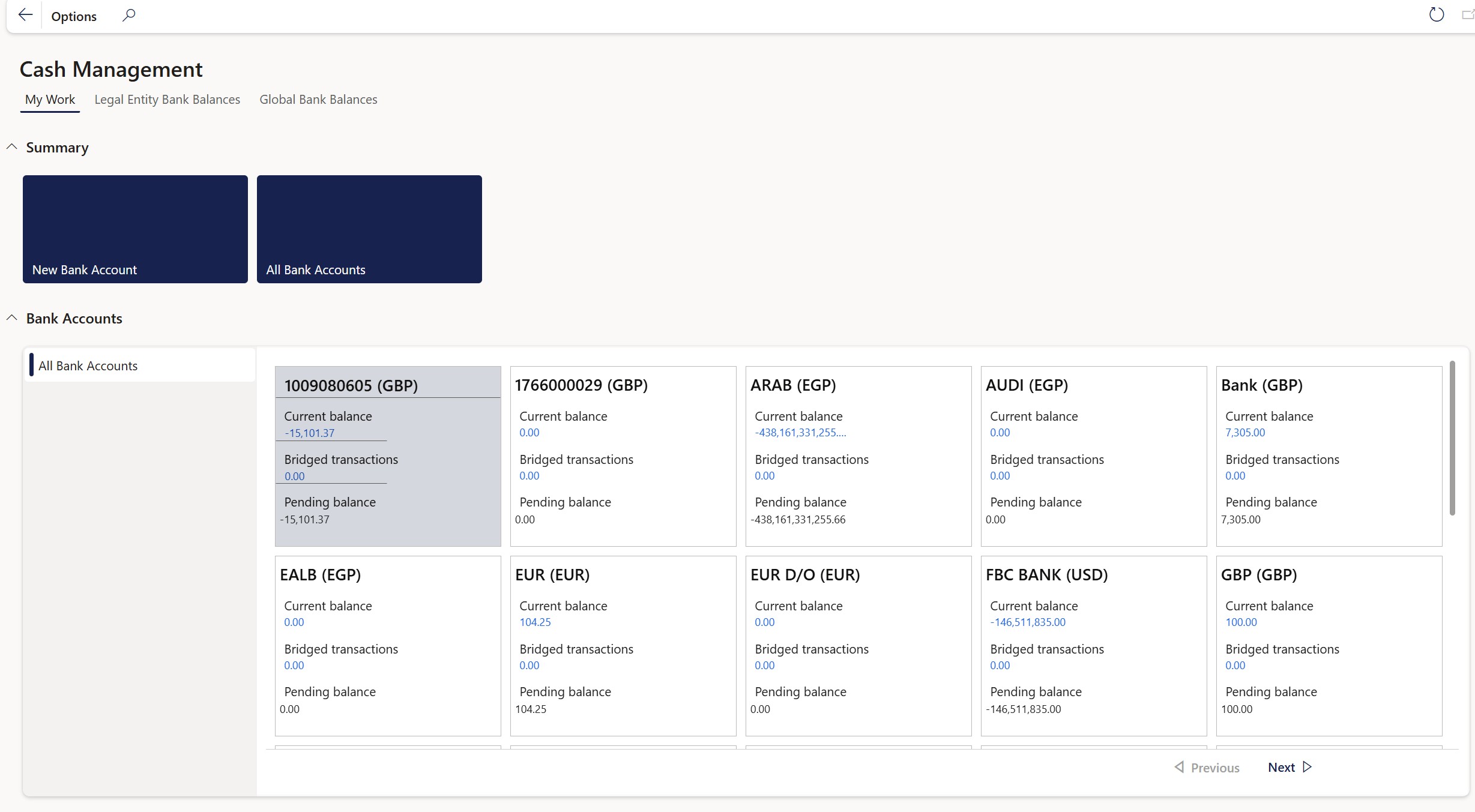Click GBP (GBP) pending balance 100.00
The height and width of the screenshot is (812, 1475).
pos(1237,709)
